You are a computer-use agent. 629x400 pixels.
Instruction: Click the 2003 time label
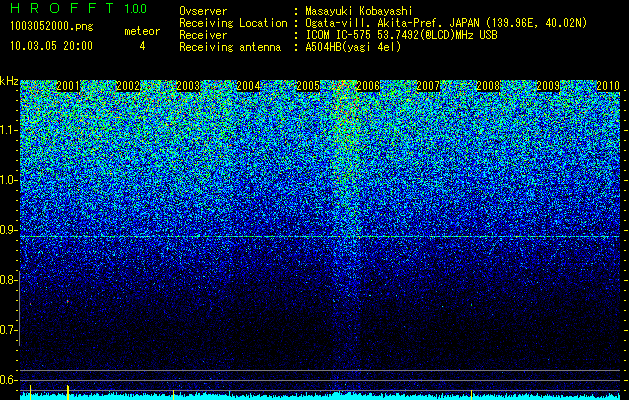(188, 86)
